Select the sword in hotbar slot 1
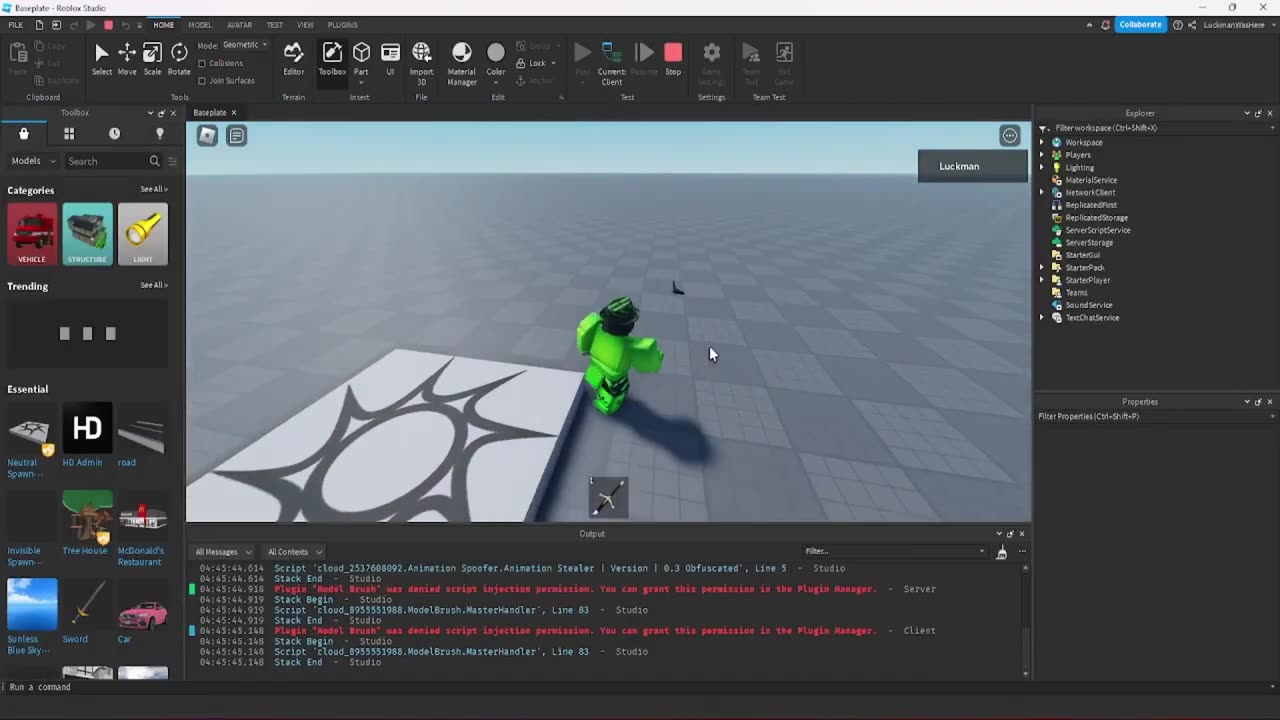This screenshot has width=1280, height=720. (608, 497)
